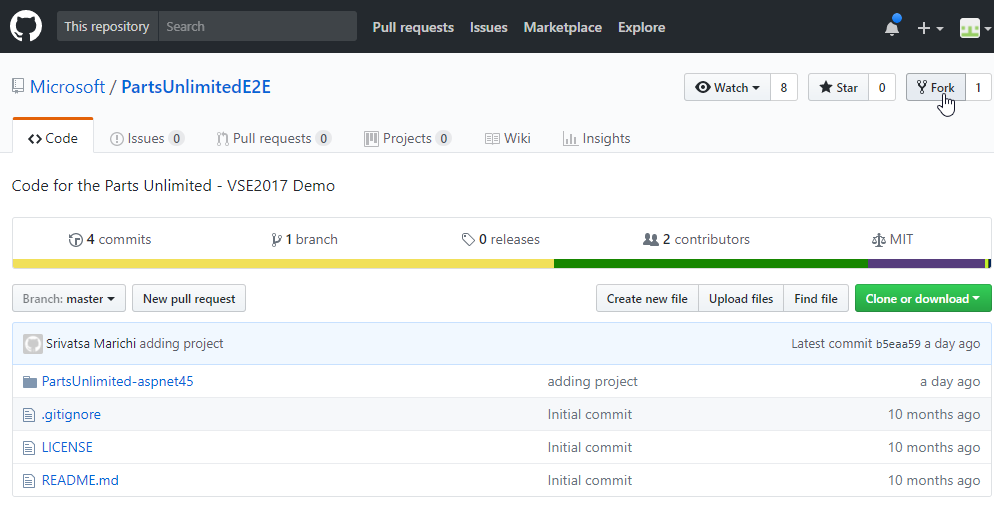Open the MIT license link
Viewport: 994px width, 506px height.
893,240
